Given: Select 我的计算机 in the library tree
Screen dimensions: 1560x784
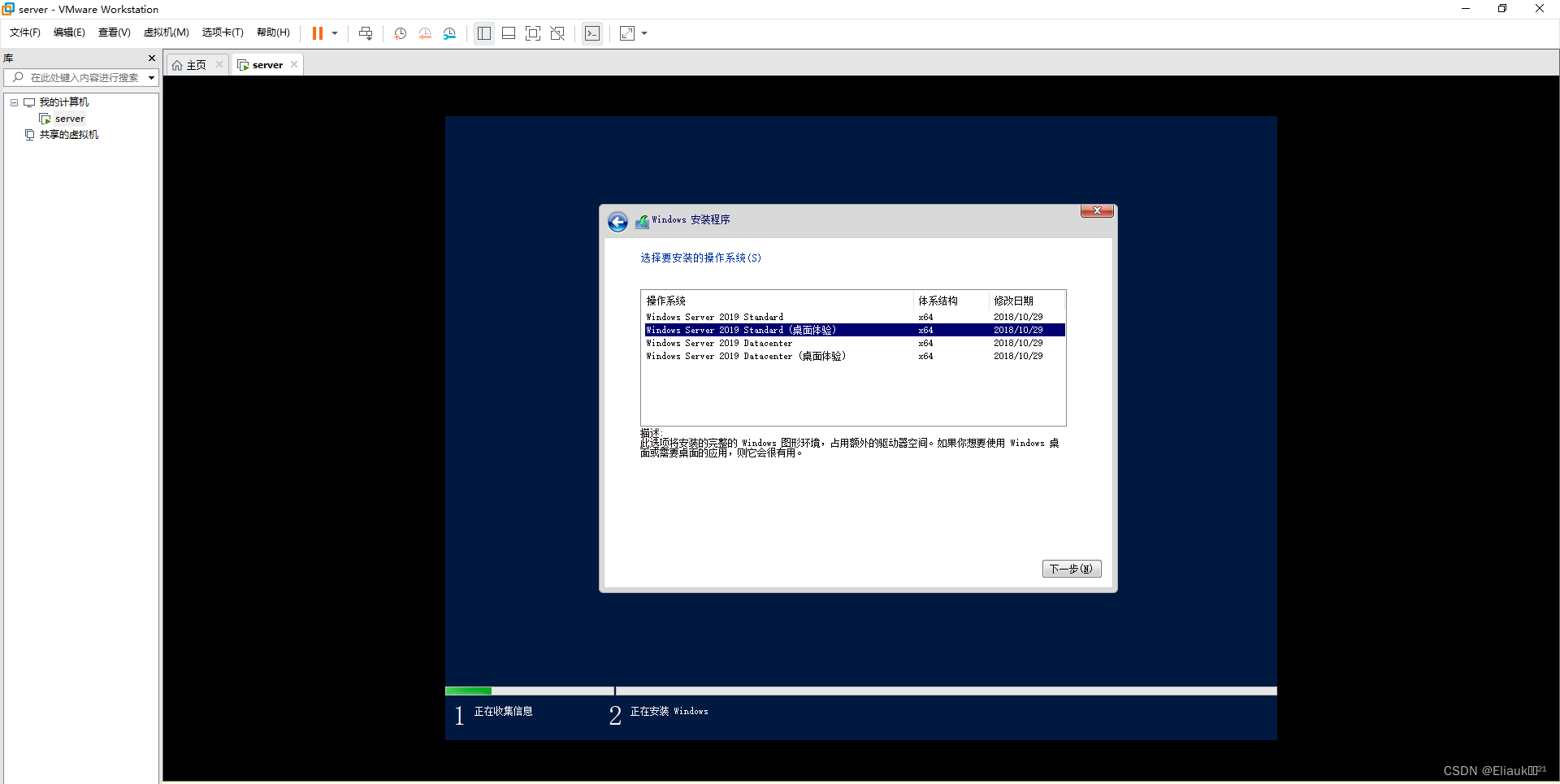Looking at the screenshot, I should tap(64, 102).
